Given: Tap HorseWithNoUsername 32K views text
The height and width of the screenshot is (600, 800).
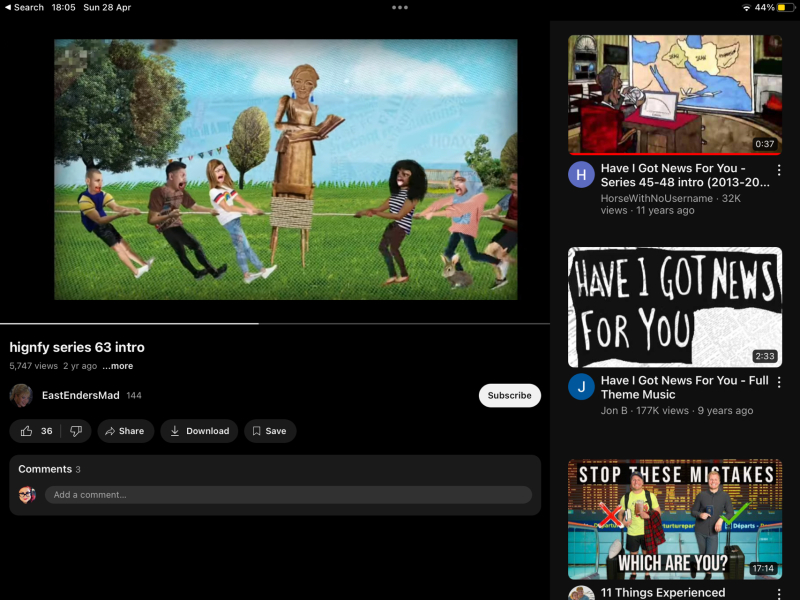Looking at the screenshot, I should click(670, 204).
